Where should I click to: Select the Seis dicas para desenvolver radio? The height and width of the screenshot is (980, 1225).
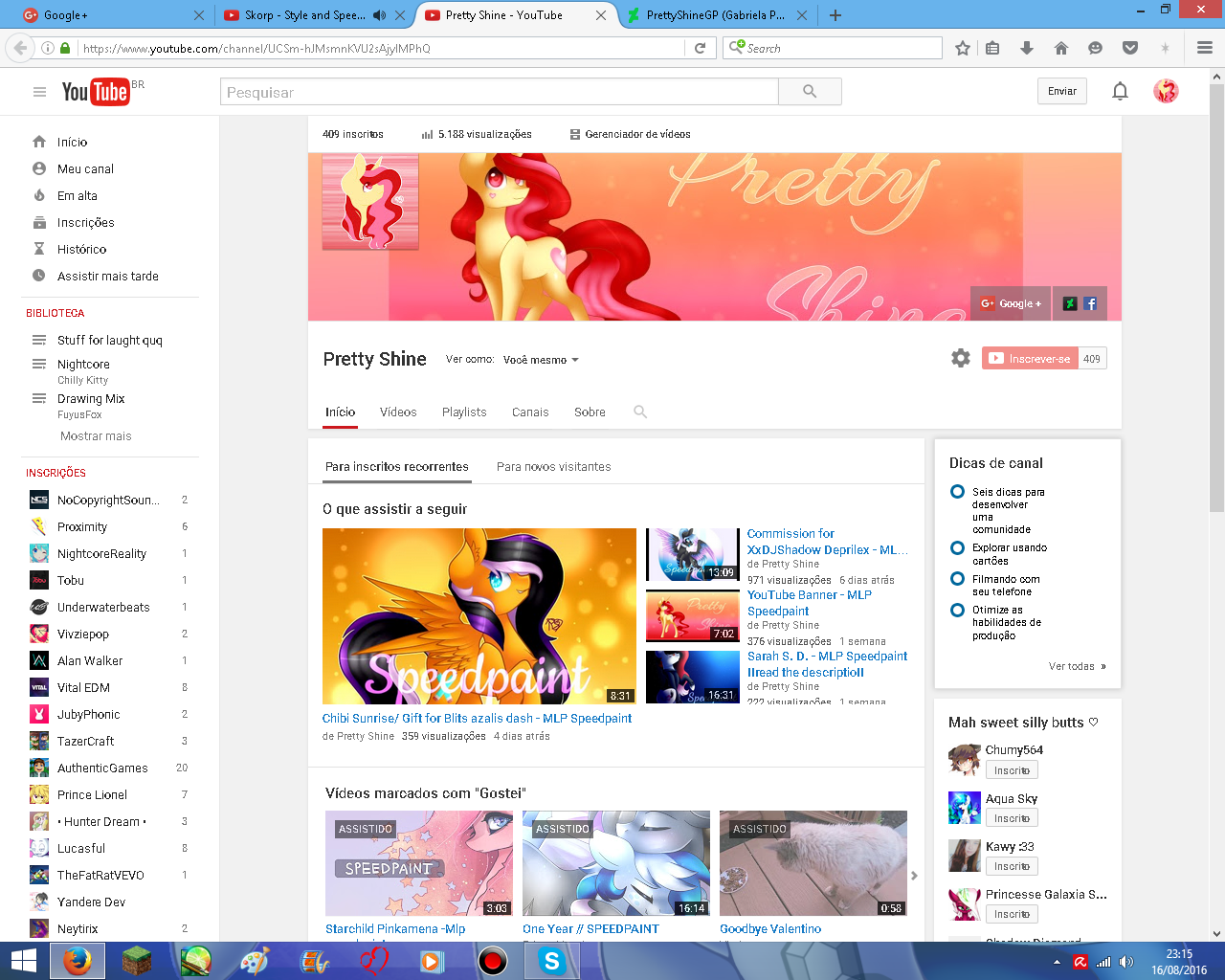[957, 492]
